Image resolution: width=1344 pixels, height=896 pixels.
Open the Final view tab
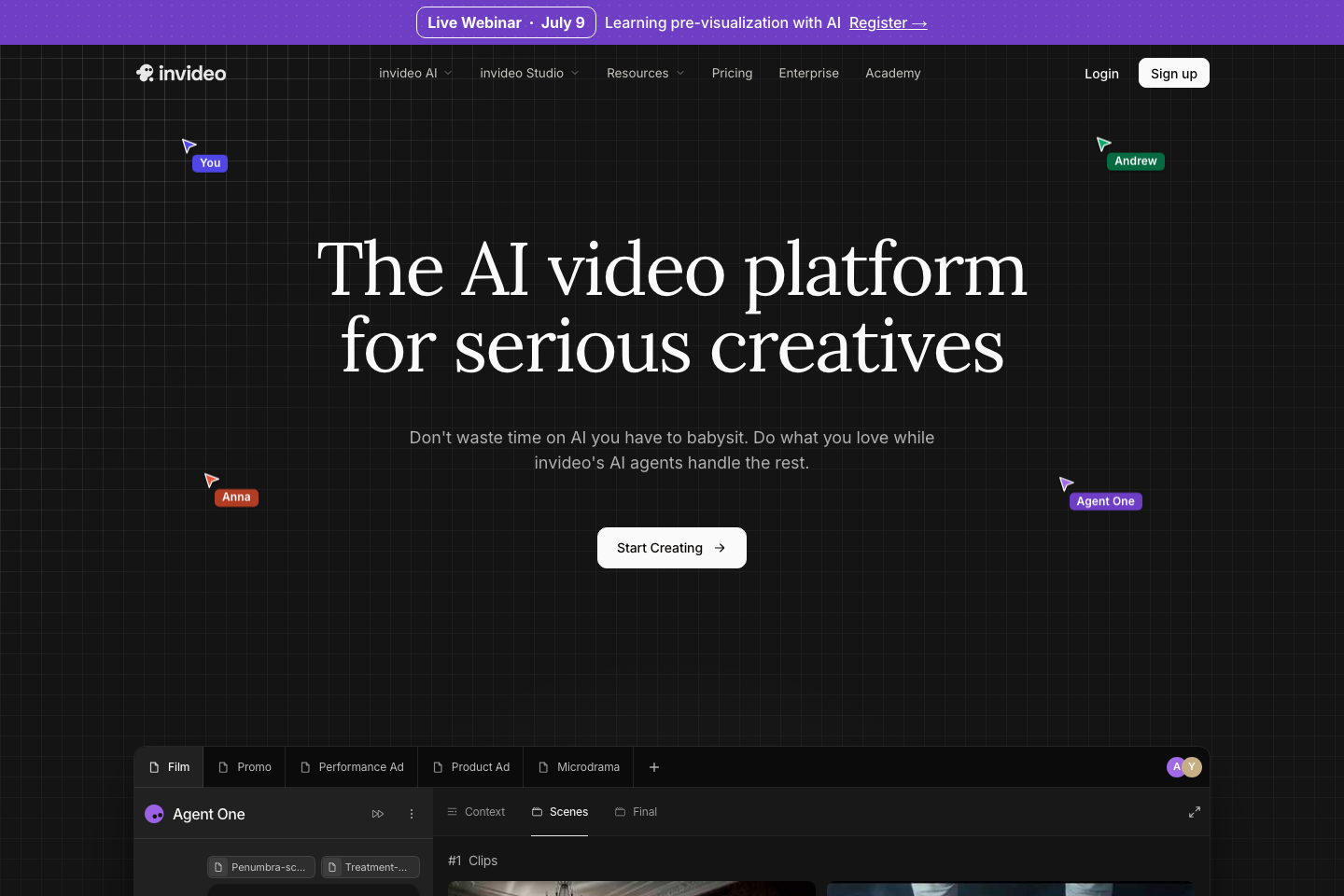click(x=636, y=812)
